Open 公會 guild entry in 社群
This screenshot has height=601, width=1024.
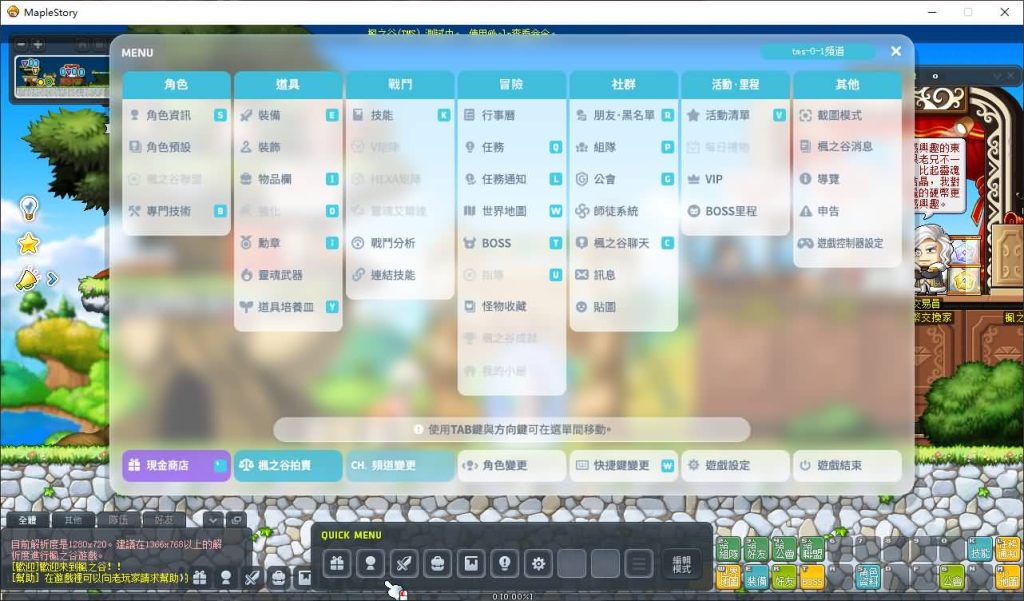click(624, 179)
